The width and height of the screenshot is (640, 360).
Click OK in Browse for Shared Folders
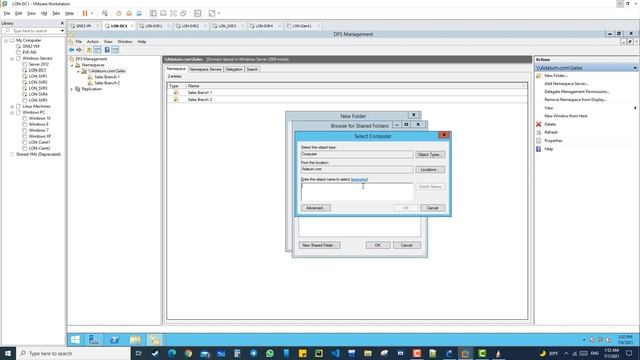[378, 245]
